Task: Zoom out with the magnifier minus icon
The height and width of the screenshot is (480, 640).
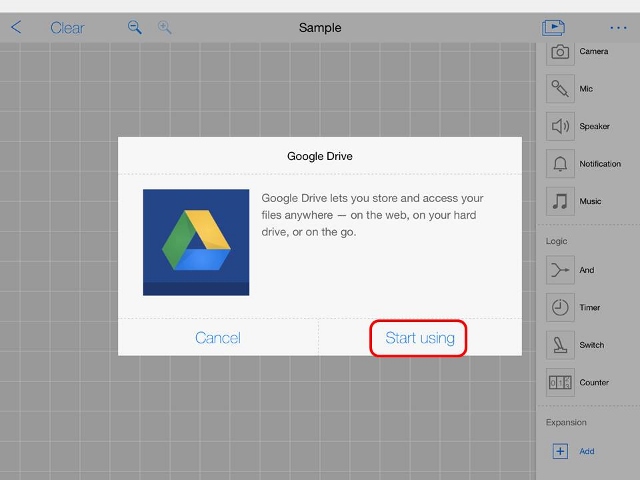Action: pos(135,27)
